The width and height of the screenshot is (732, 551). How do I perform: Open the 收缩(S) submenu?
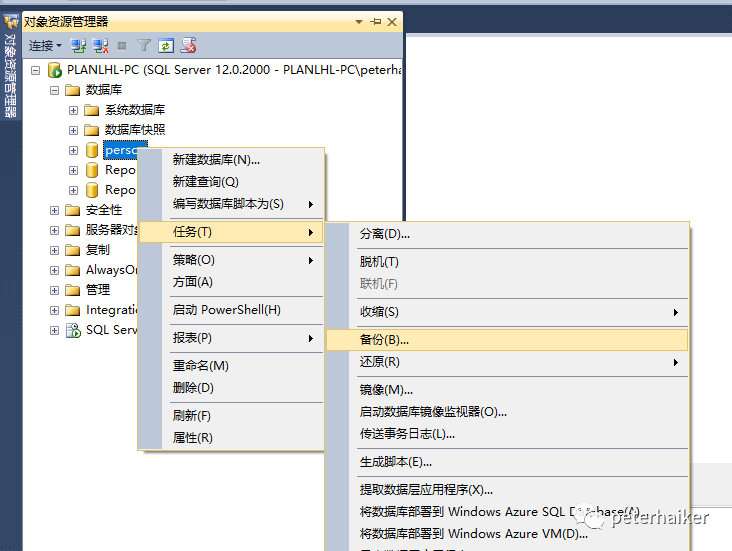click(x=507, y=312)
